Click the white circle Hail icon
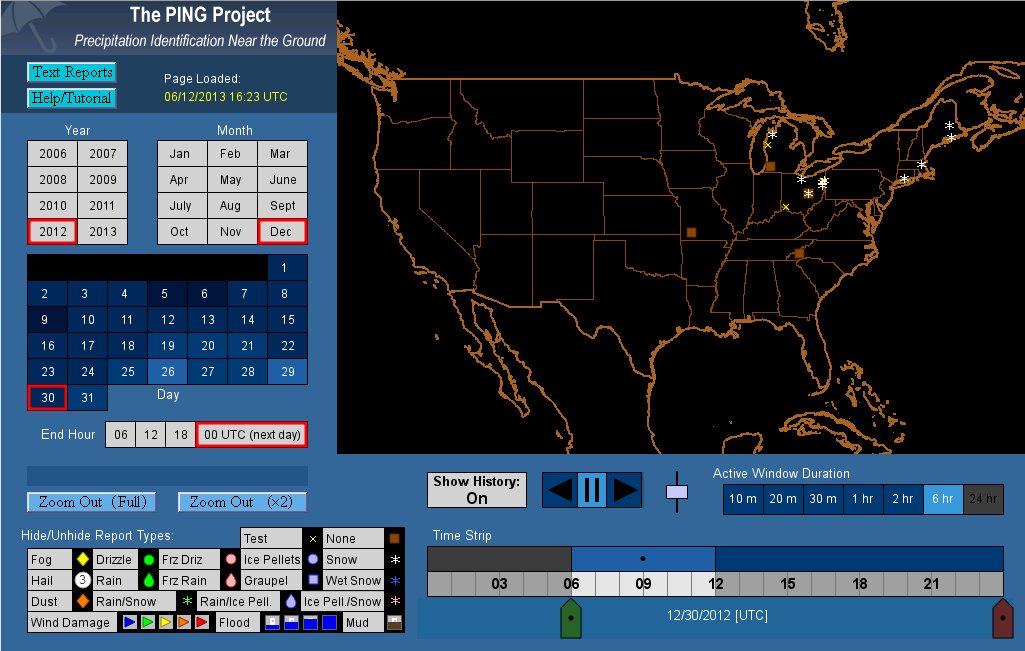This screenshot has width=1025, height=651. [83, 580]
